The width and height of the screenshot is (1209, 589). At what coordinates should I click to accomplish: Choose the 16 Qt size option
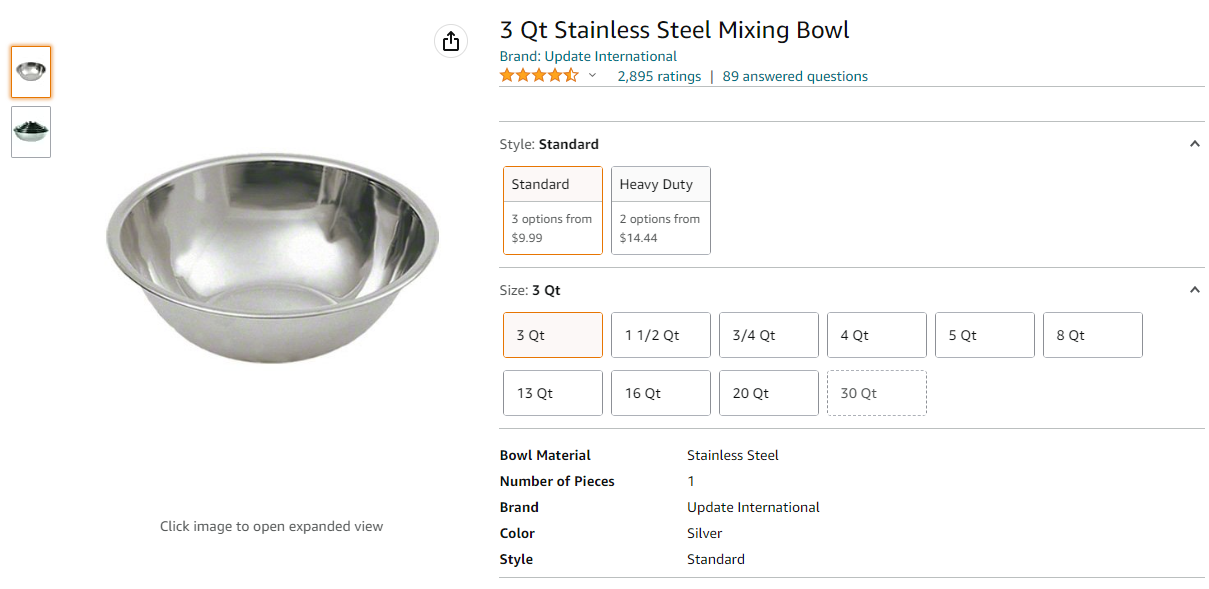[661, 393]
